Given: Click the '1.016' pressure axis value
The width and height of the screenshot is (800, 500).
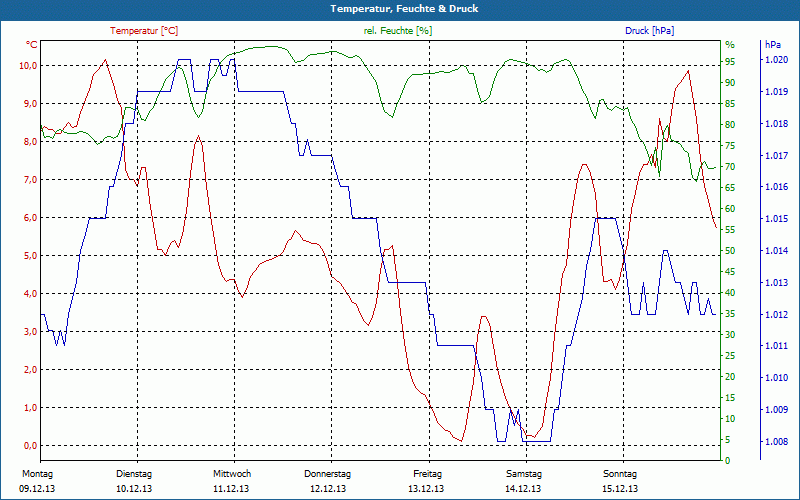Looking at the screenshot, I should (776, 187).
